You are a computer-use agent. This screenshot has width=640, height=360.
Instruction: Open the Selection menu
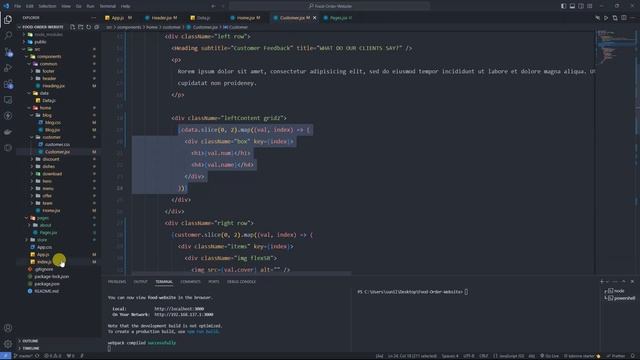47,6
